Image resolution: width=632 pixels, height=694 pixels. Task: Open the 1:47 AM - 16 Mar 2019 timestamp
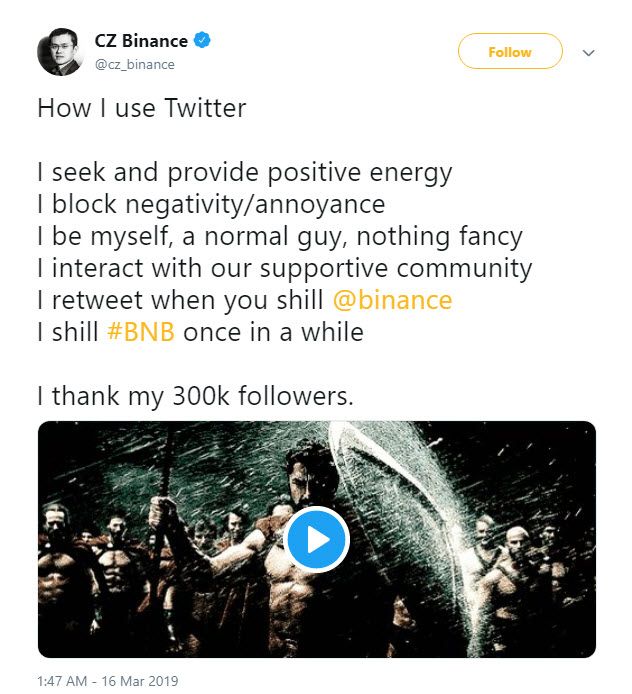pos(107,681)
